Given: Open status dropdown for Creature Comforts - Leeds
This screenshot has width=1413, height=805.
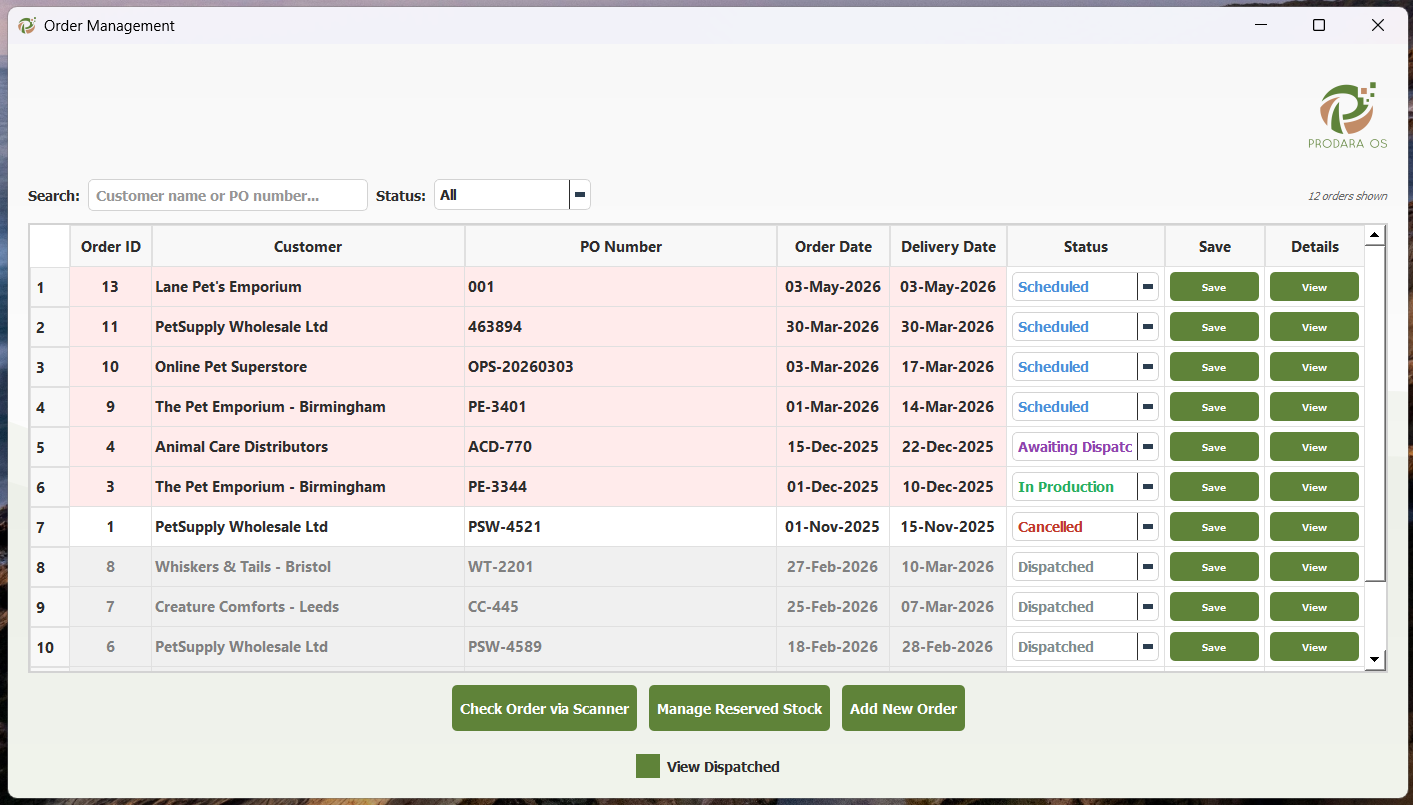Looking at the screenshot, I should [1085, 607].
